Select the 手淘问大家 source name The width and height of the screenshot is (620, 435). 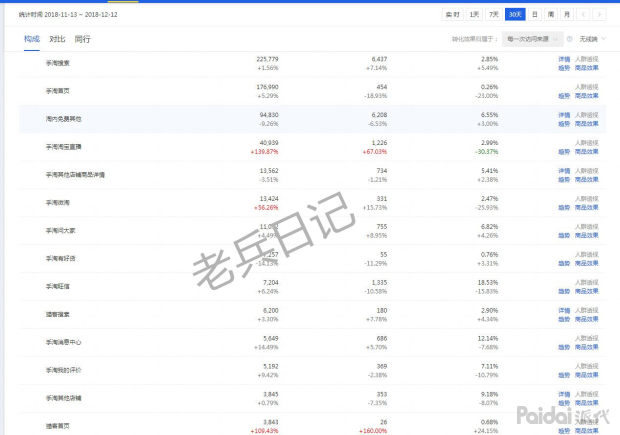tap(60, 231)
